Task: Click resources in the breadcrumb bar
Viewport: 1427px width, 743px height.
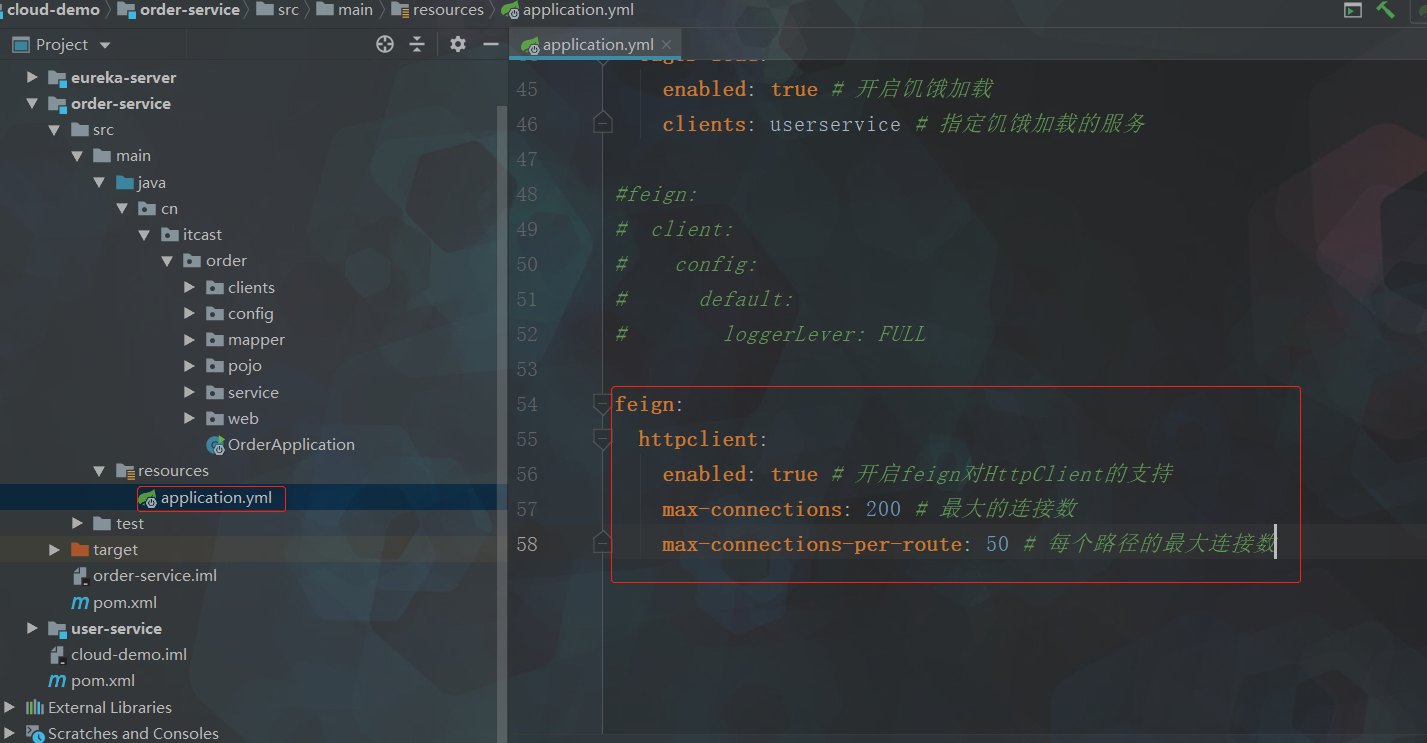Action: point(448,10)
